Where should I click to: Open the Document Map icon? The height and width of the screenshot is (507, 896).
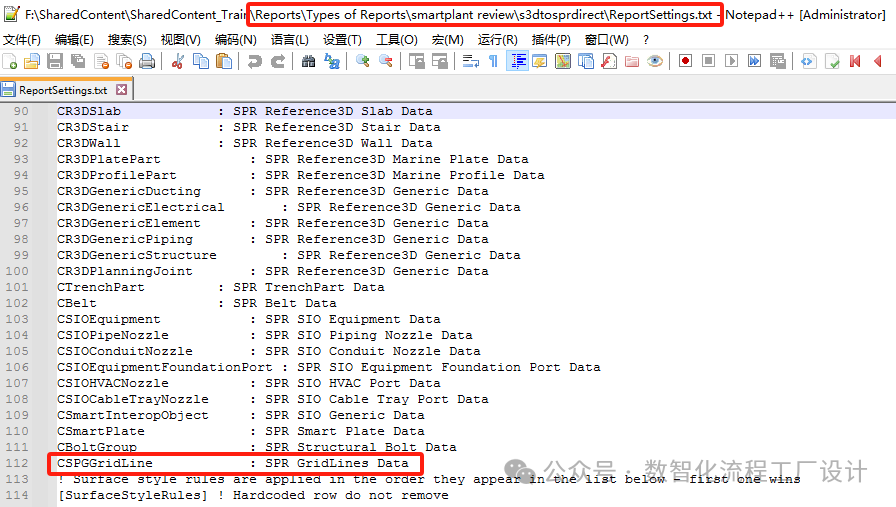563,61
